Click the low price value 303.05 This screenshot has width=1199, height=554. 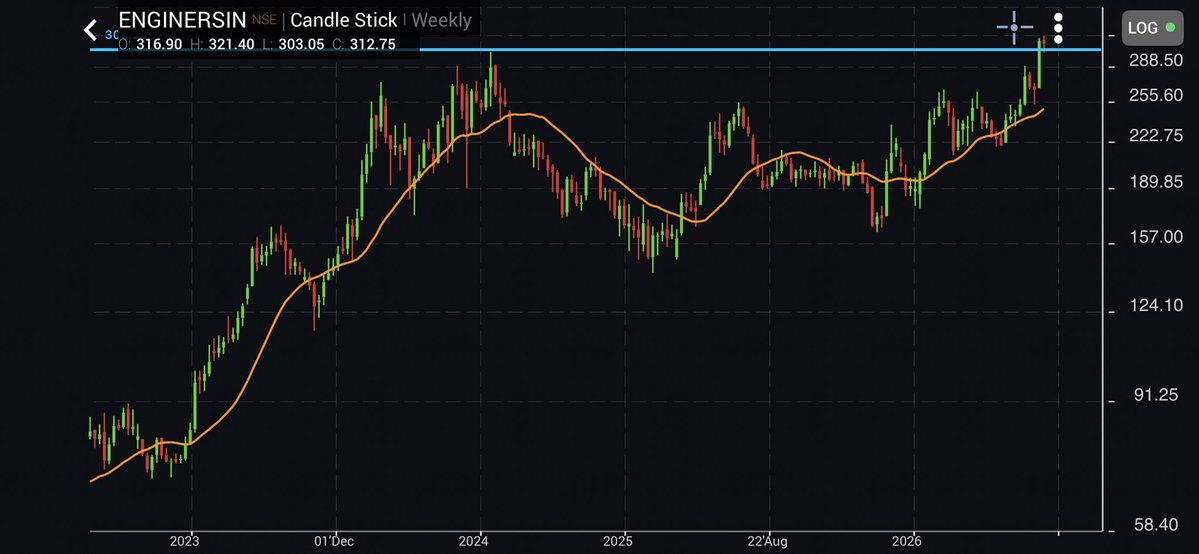301,44
